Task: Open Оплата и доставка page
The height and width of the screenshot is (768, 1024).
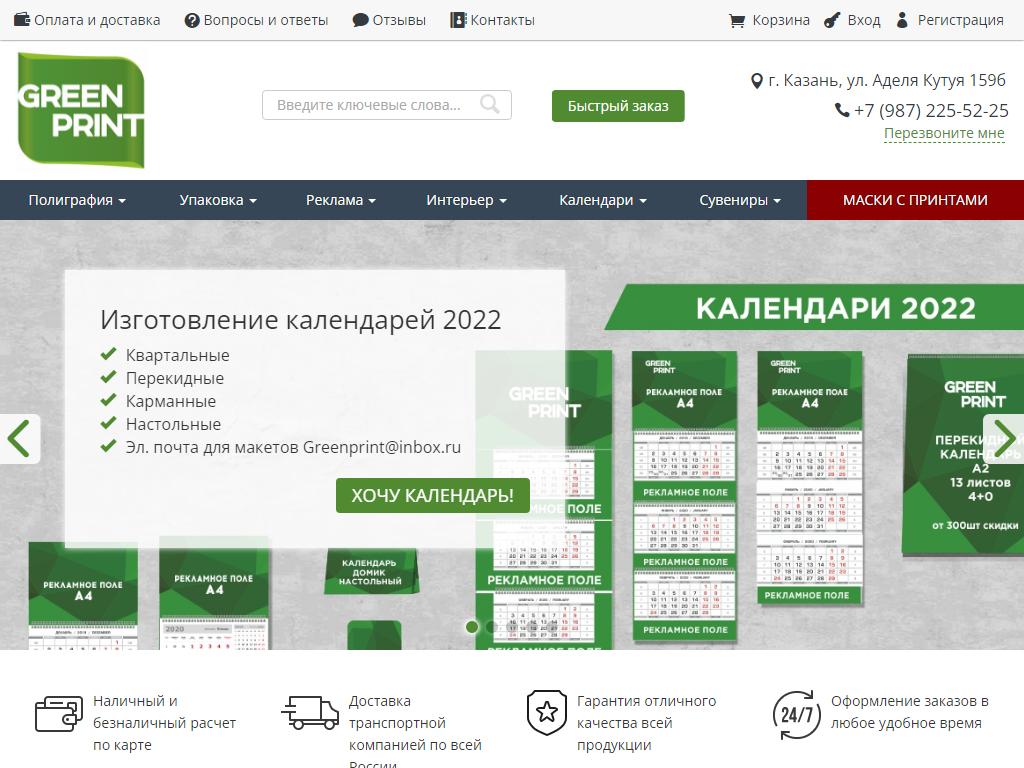Action: coord(87,20)
